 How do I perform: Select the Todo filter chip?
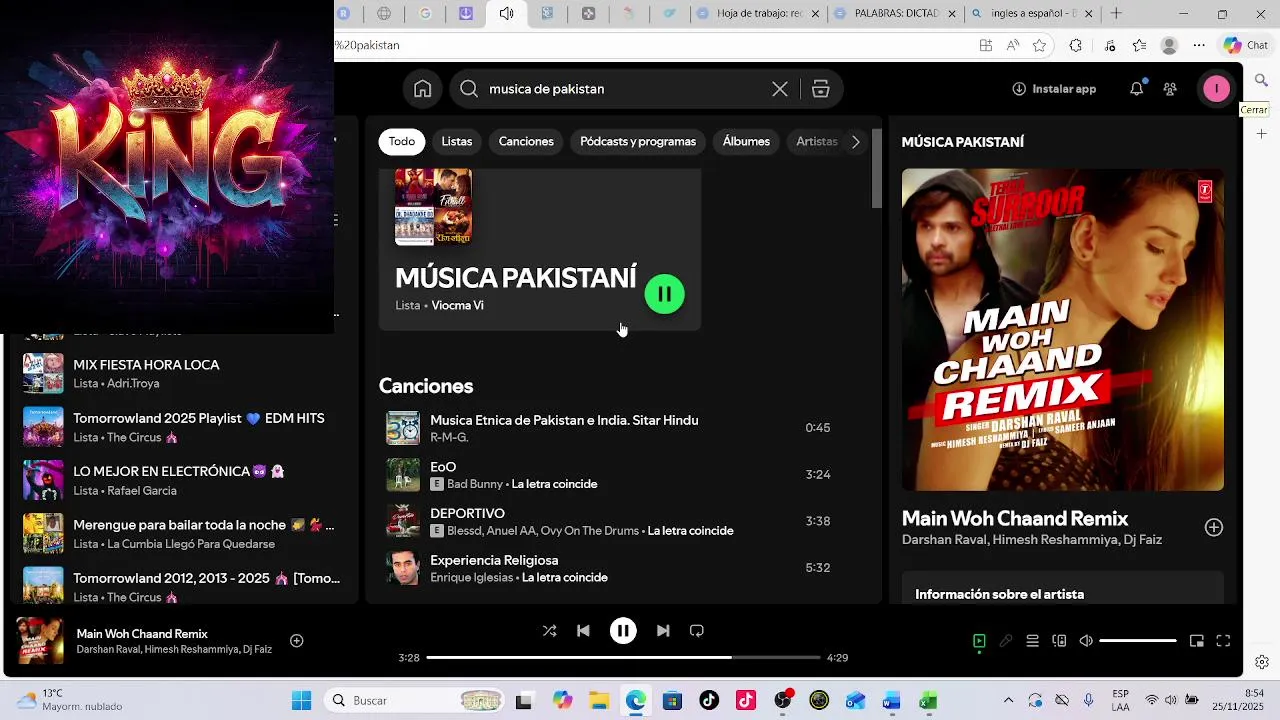pyautogui.click(x=402, y=142)
